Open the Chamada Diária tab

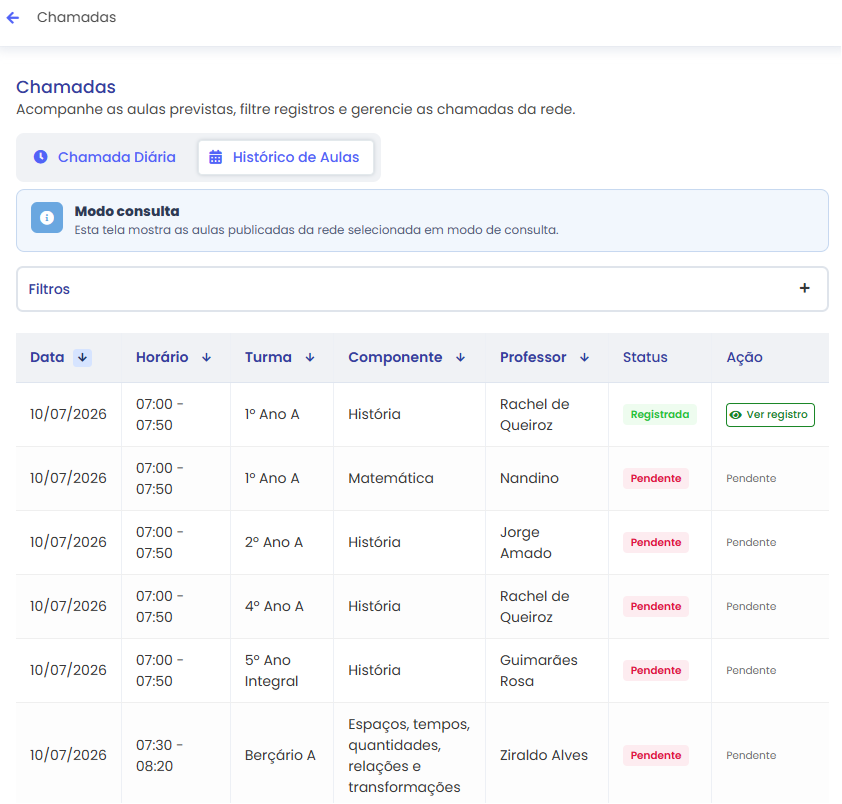pos(105,157)
